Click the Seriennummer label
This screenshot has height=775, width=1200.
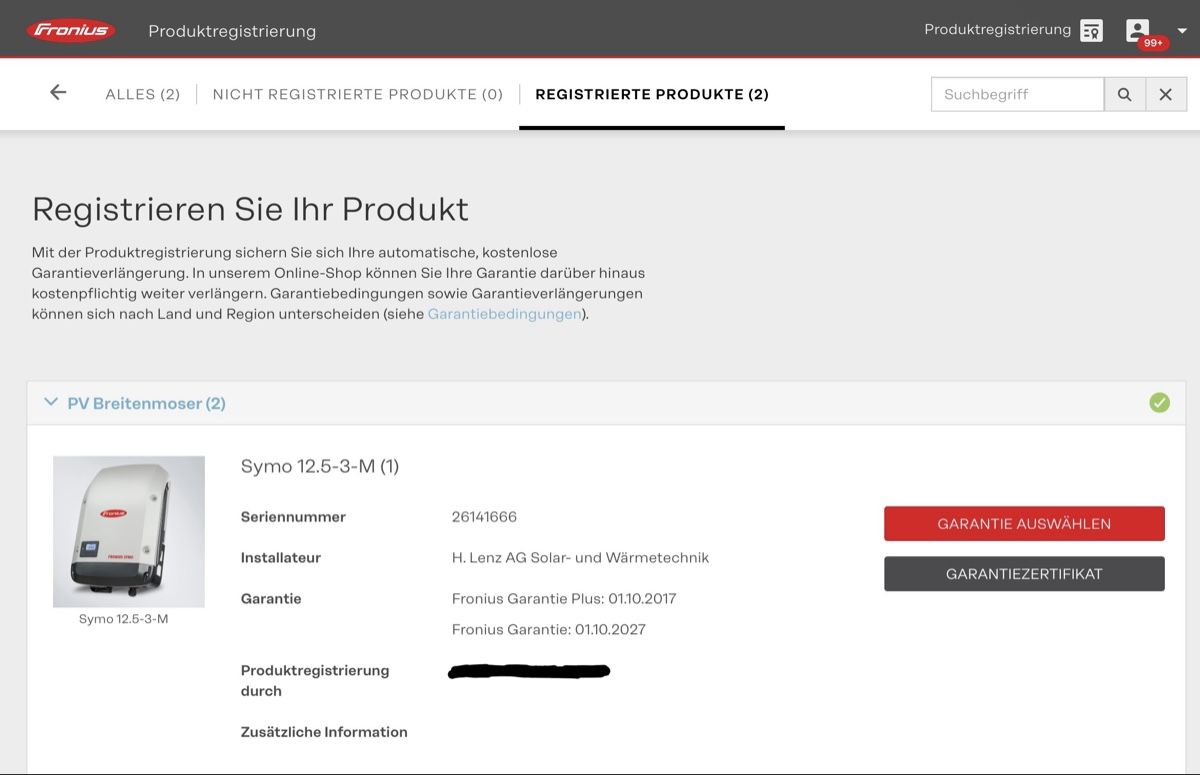(x=293, y=517)
